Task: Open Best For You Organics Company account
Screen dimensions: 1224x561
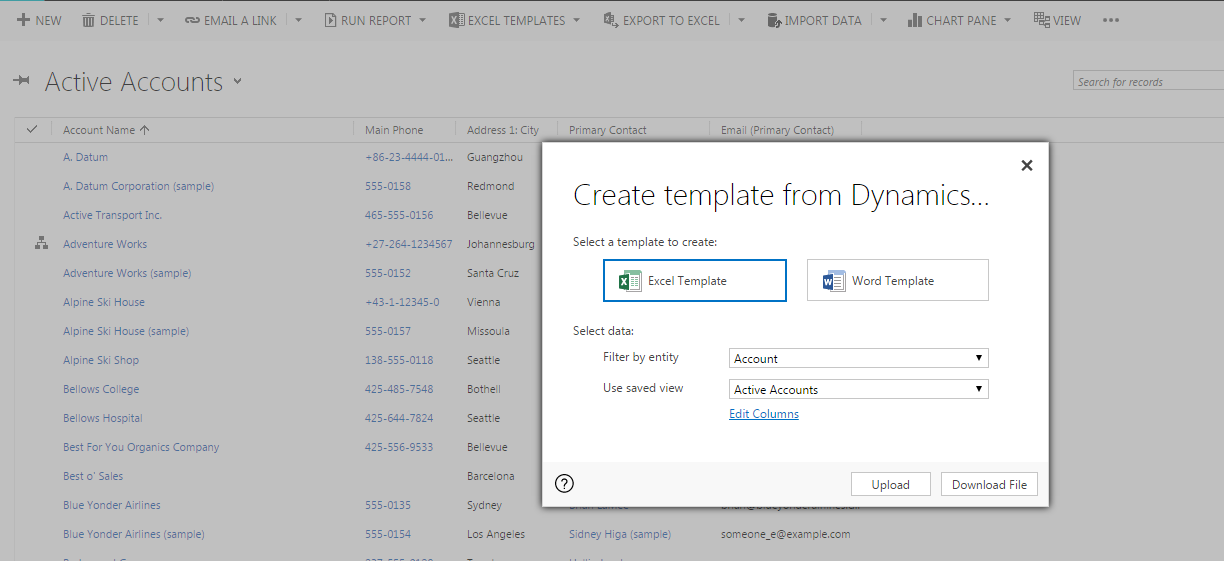Action: point(141,447)
